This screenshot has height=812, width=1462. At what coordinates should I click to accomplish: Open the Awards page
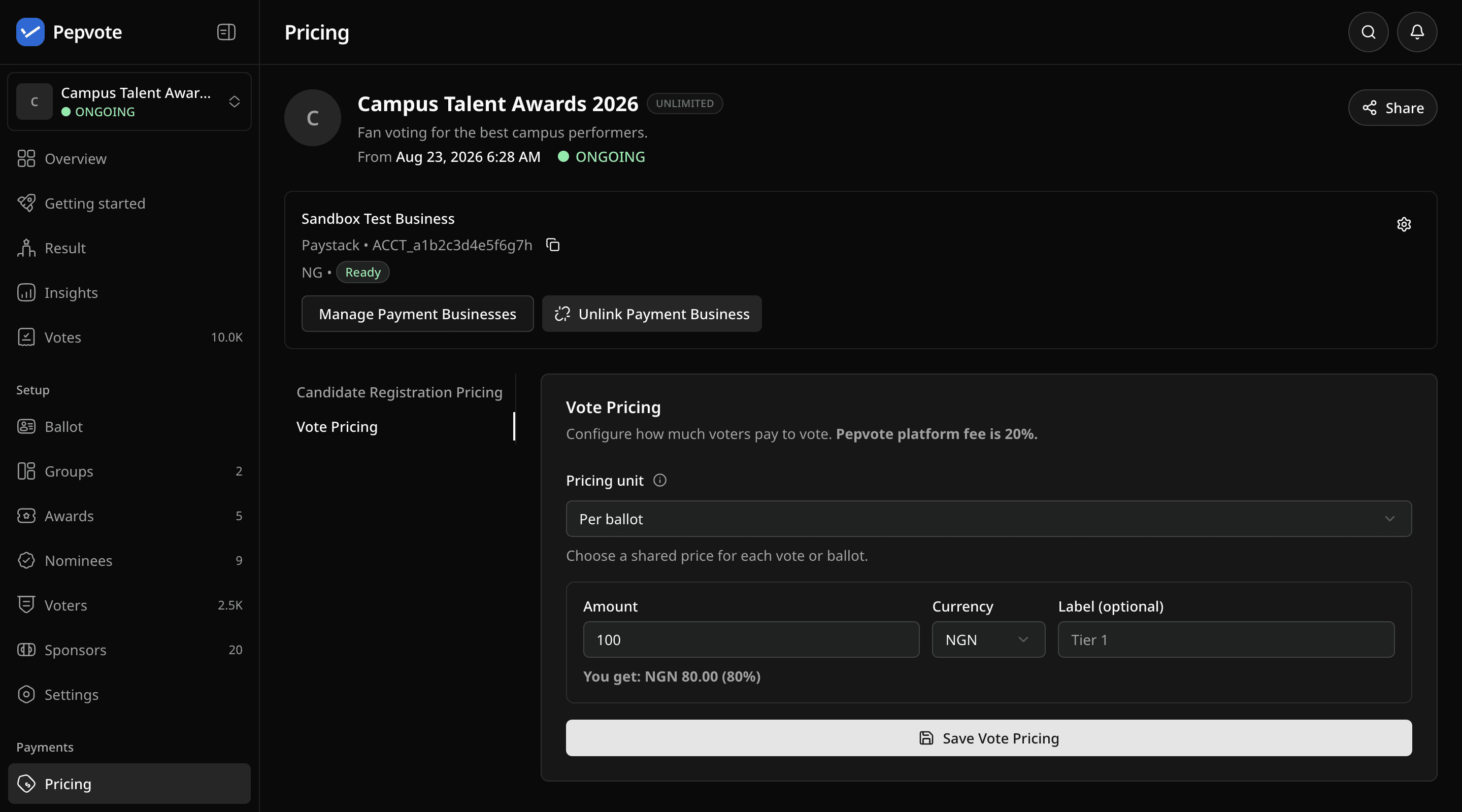pos(129,516)
